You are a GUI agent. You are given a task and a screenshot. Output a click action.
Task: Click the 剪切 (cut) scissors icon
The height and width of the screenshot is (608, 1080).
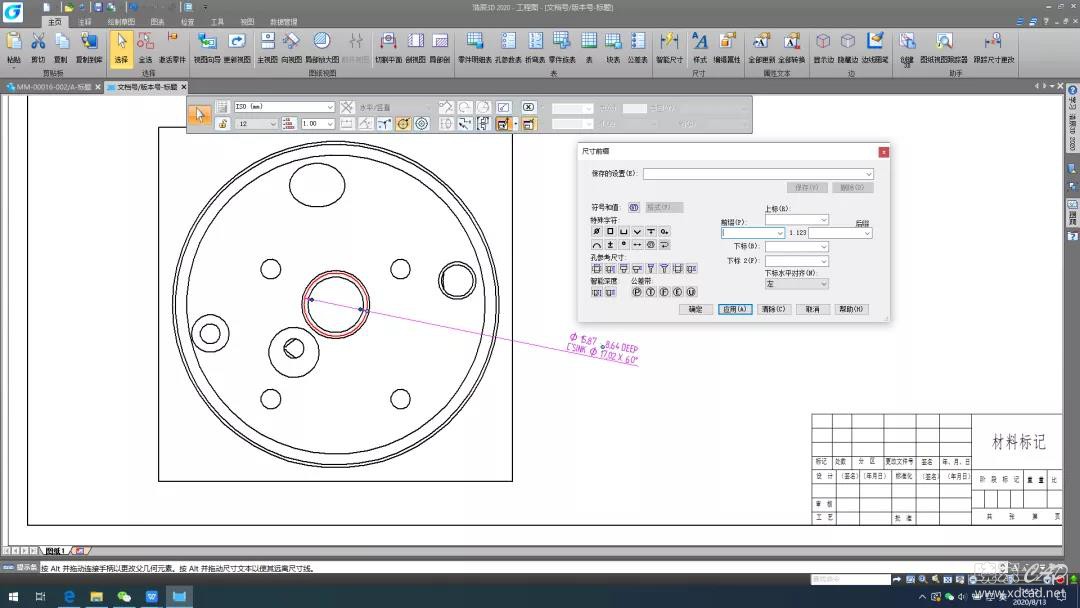38,41
